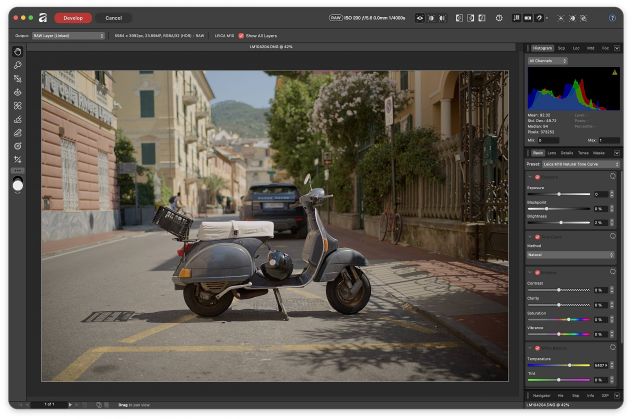
Task: Switch to the Details tab
Action: click(567, 153)
